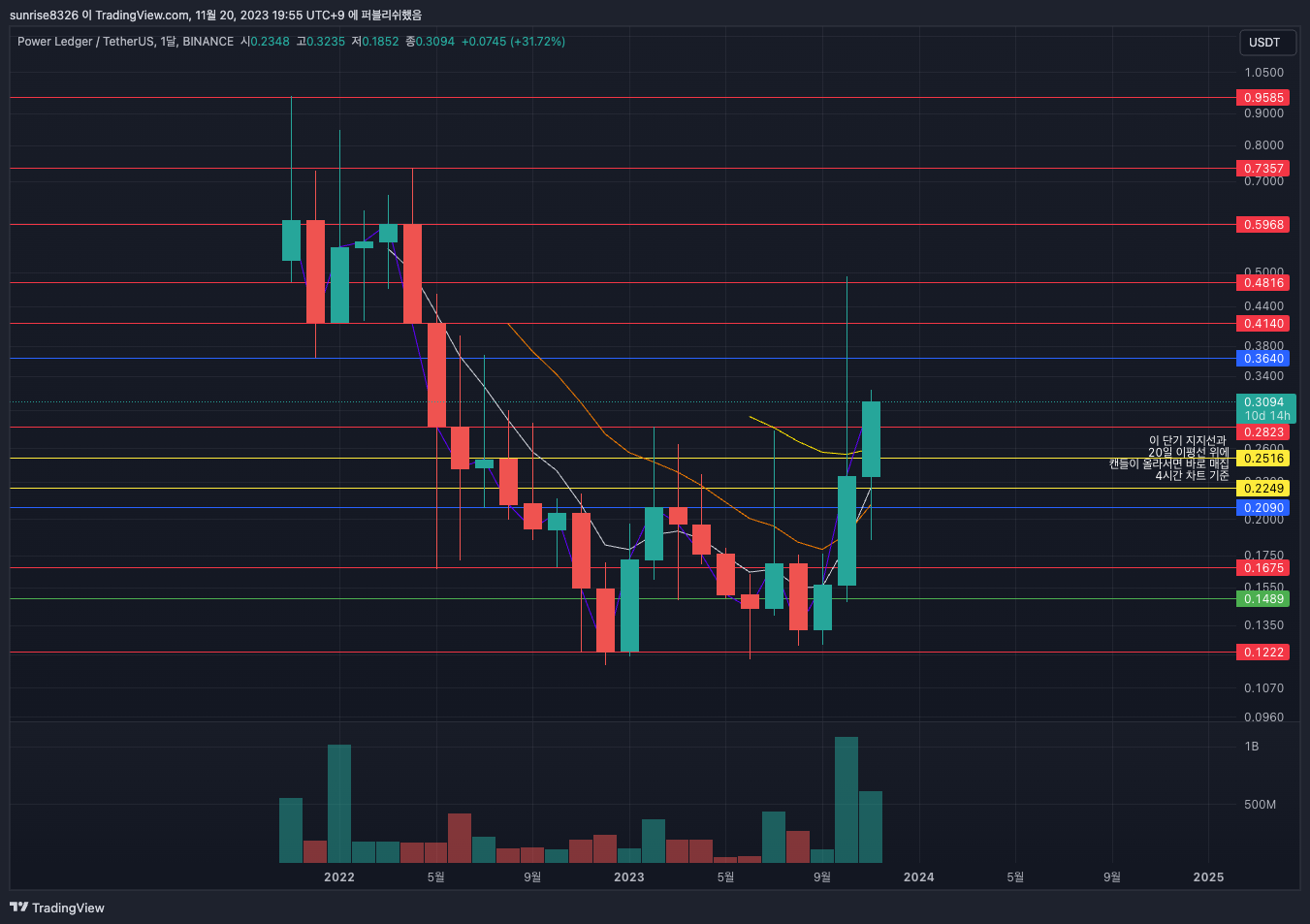Select the blue 0.3640 price label
Screen dimensions: 1310x924
click(x=1263, y=359)
